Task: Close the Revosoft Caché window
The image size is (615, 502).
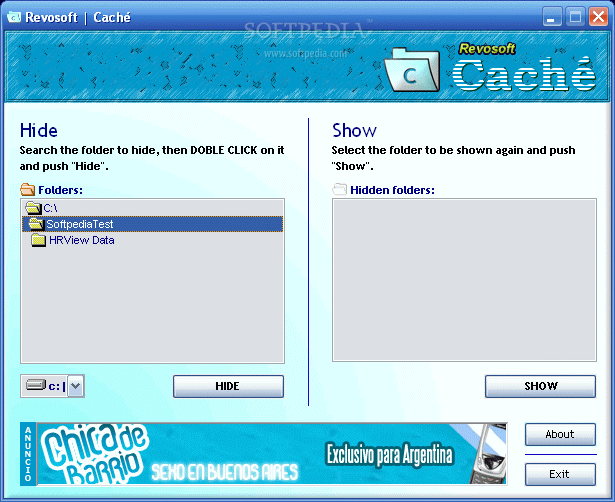Action: click(x=599, y=17)
